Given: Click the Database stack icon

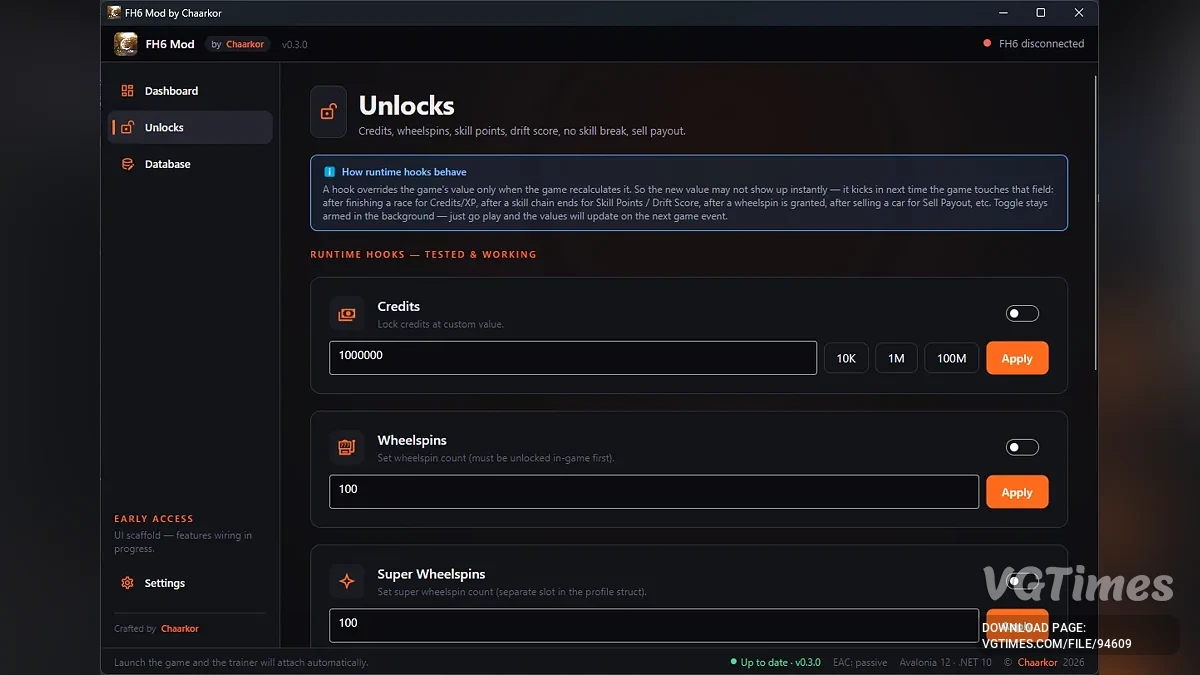Looking at the screenshot, I should pyautogui.click(x=127, y=164).
